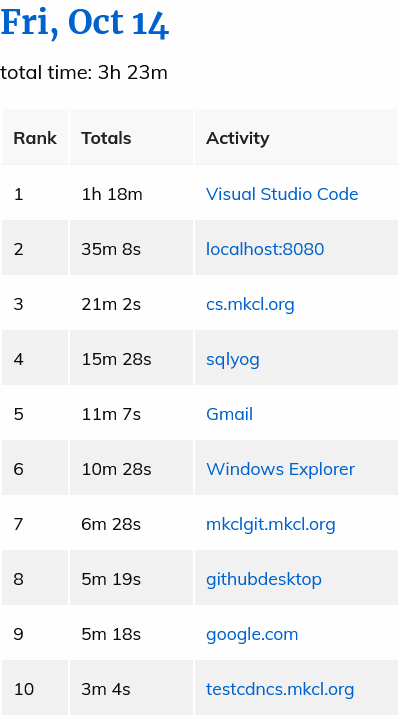Open the sqlyog activity link

coord(233,359)
